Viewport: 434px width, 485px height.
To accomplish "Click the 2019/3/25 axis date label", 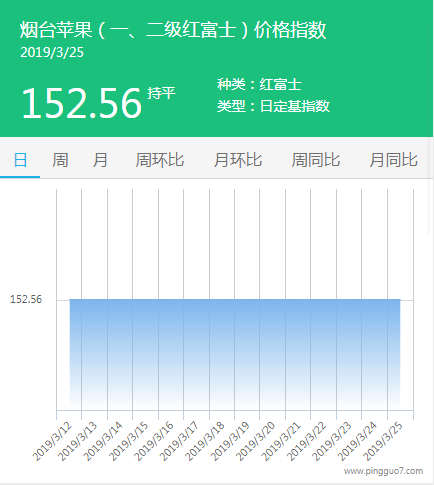I will click(x=383, y=442).
